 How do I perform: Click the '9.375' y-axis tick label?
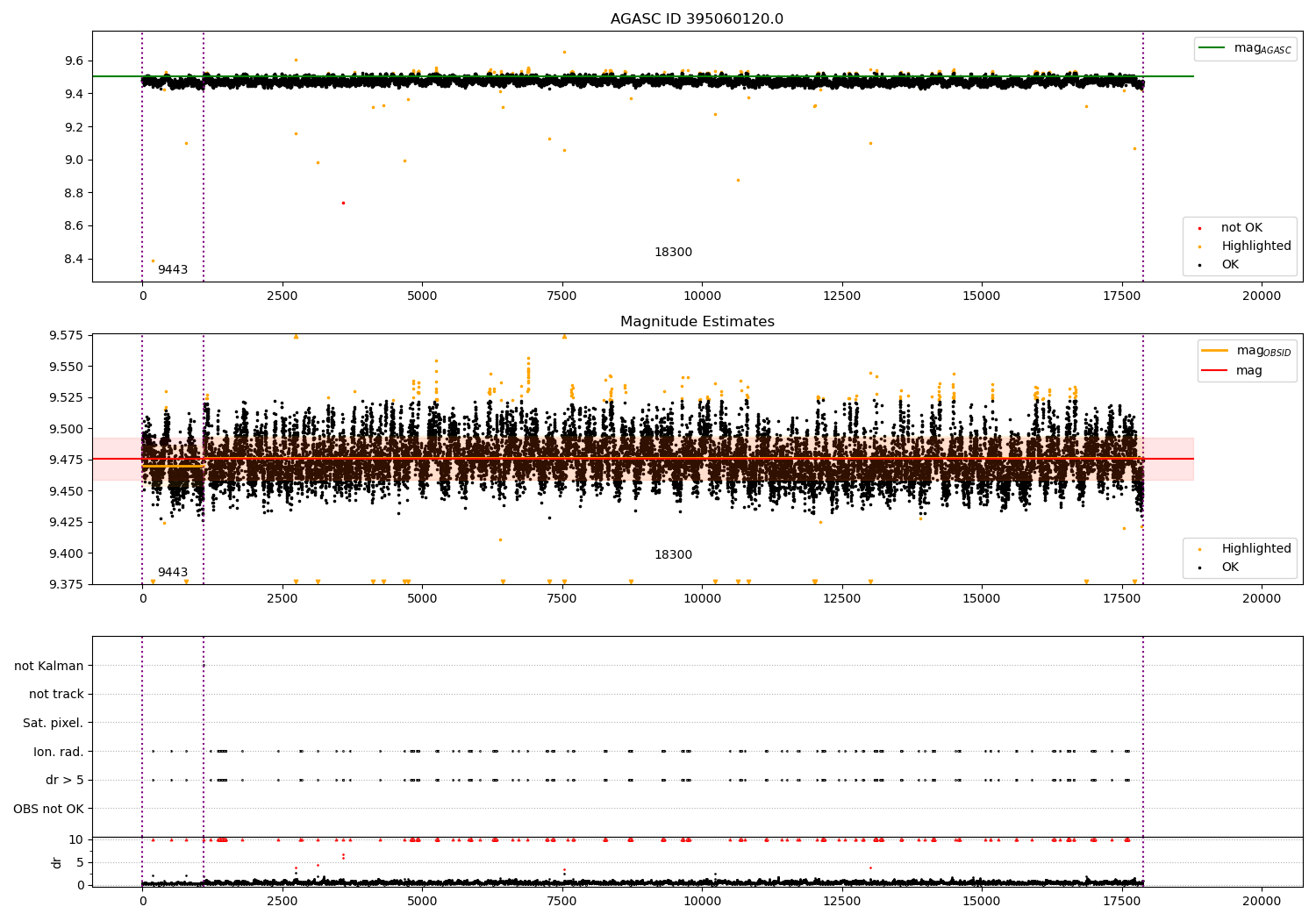tap(67, 584)
